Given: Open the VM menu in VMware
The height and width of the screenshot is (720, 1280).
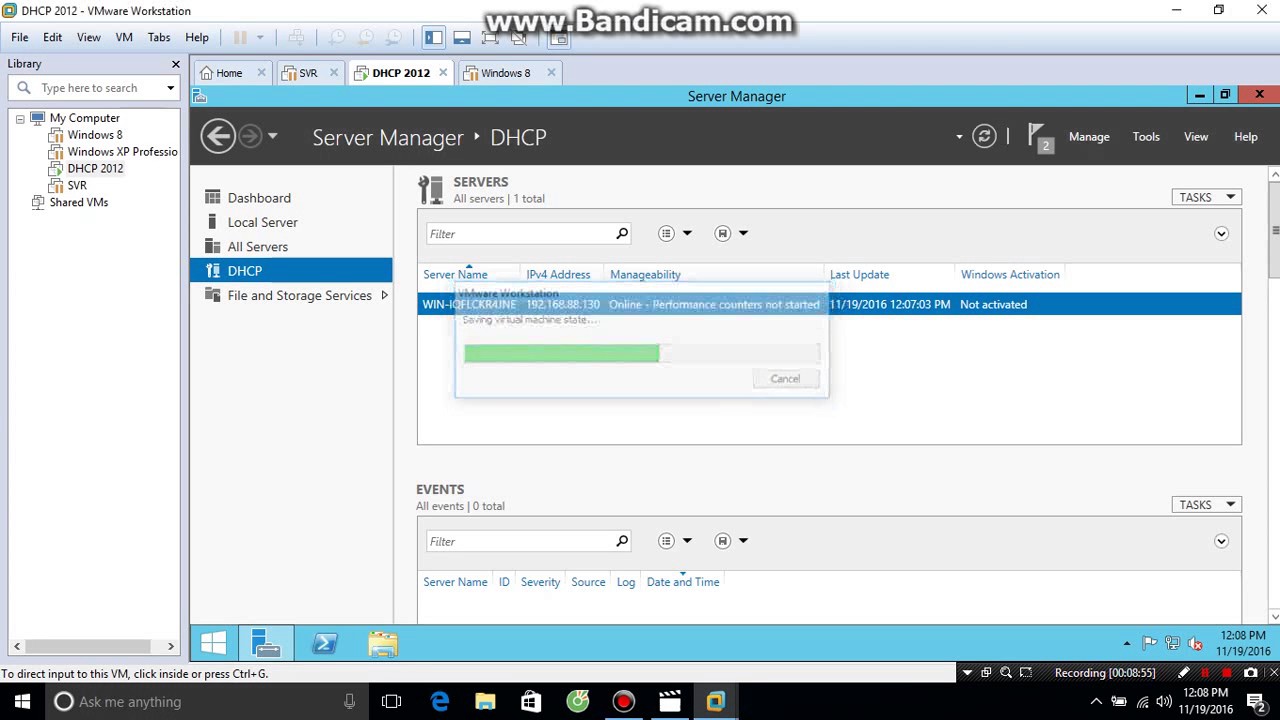Looking at the screenshot, I should (x=124, y=37).
